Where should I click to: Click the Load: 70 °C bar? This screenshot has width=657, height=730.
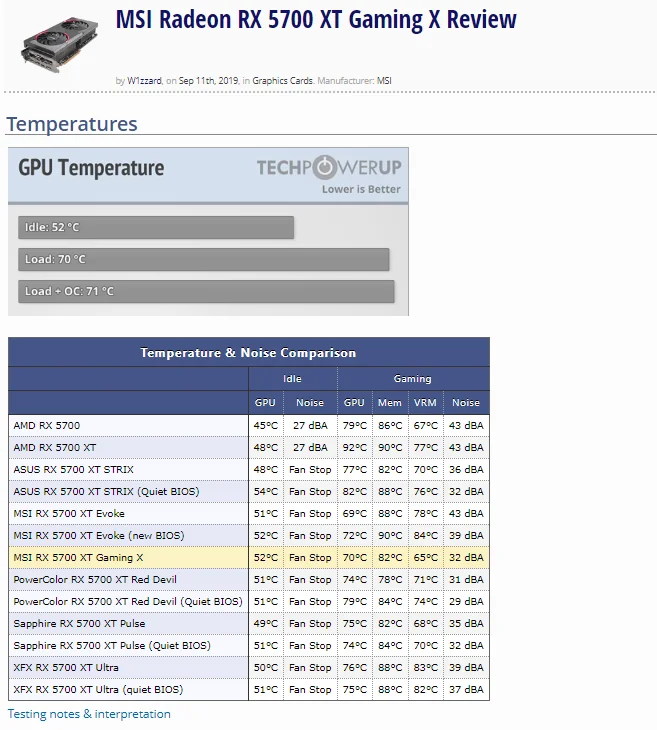(x=203, y=259)
